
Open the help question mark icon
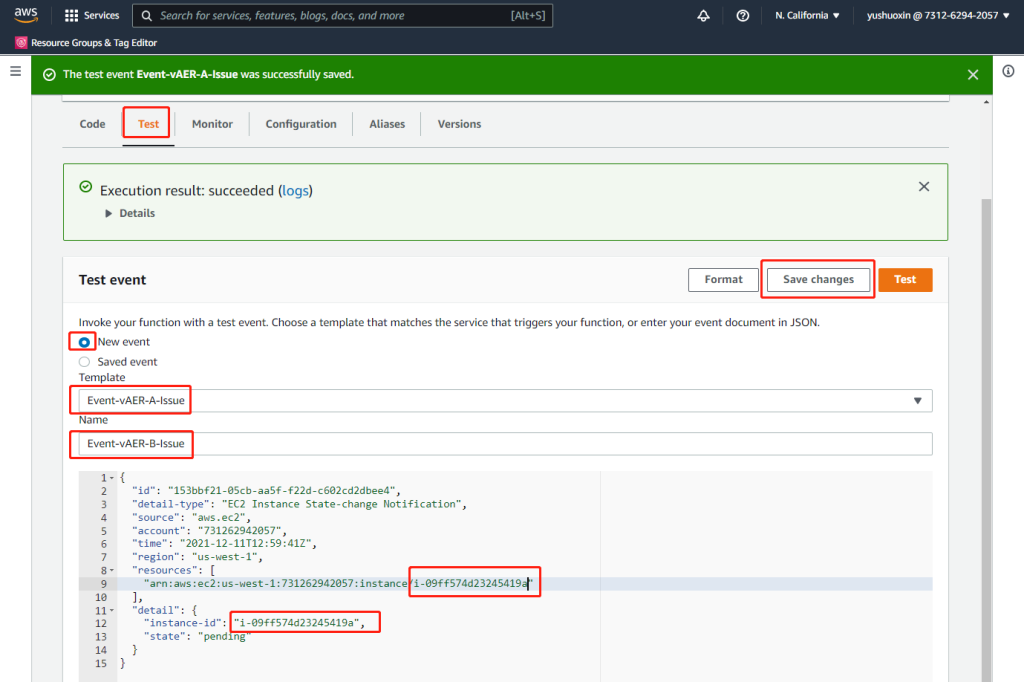[742, 16]
